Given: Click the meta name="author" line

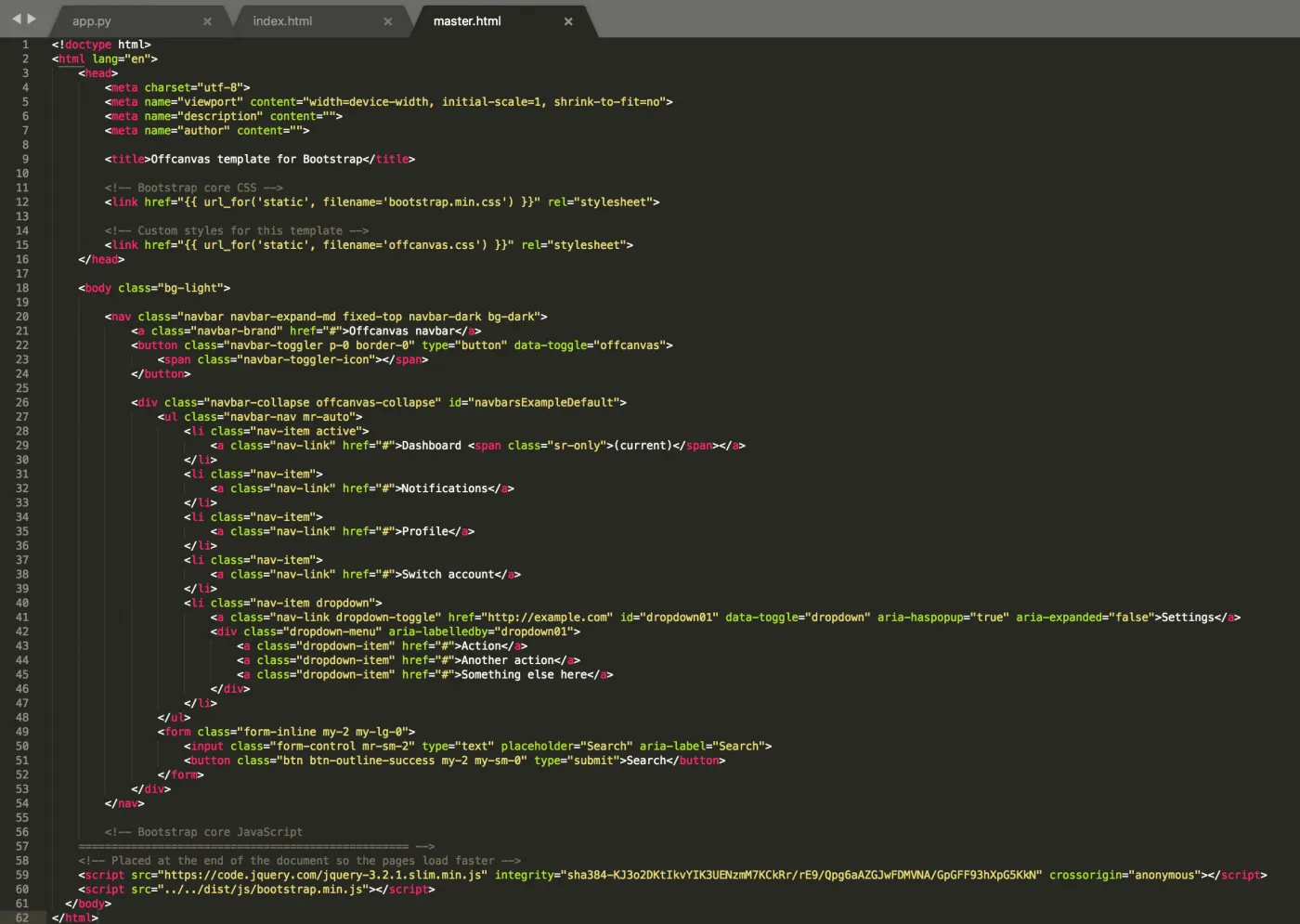Looking at the screenshot, I should point(207,131).
